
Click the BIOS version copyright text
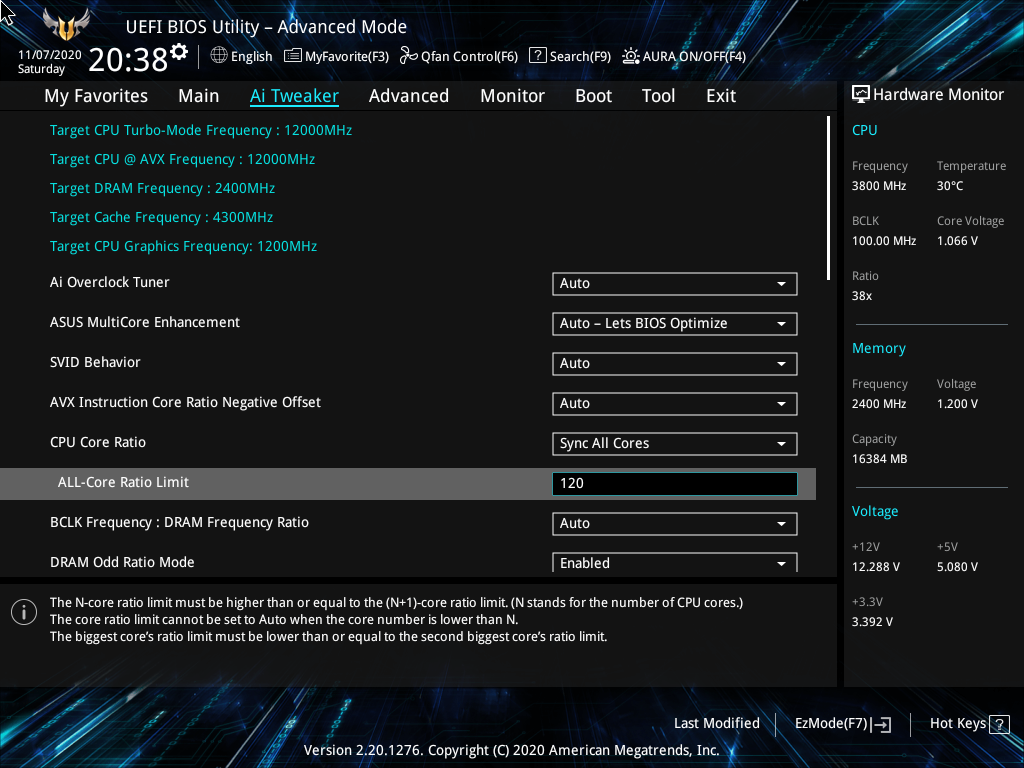512,750
